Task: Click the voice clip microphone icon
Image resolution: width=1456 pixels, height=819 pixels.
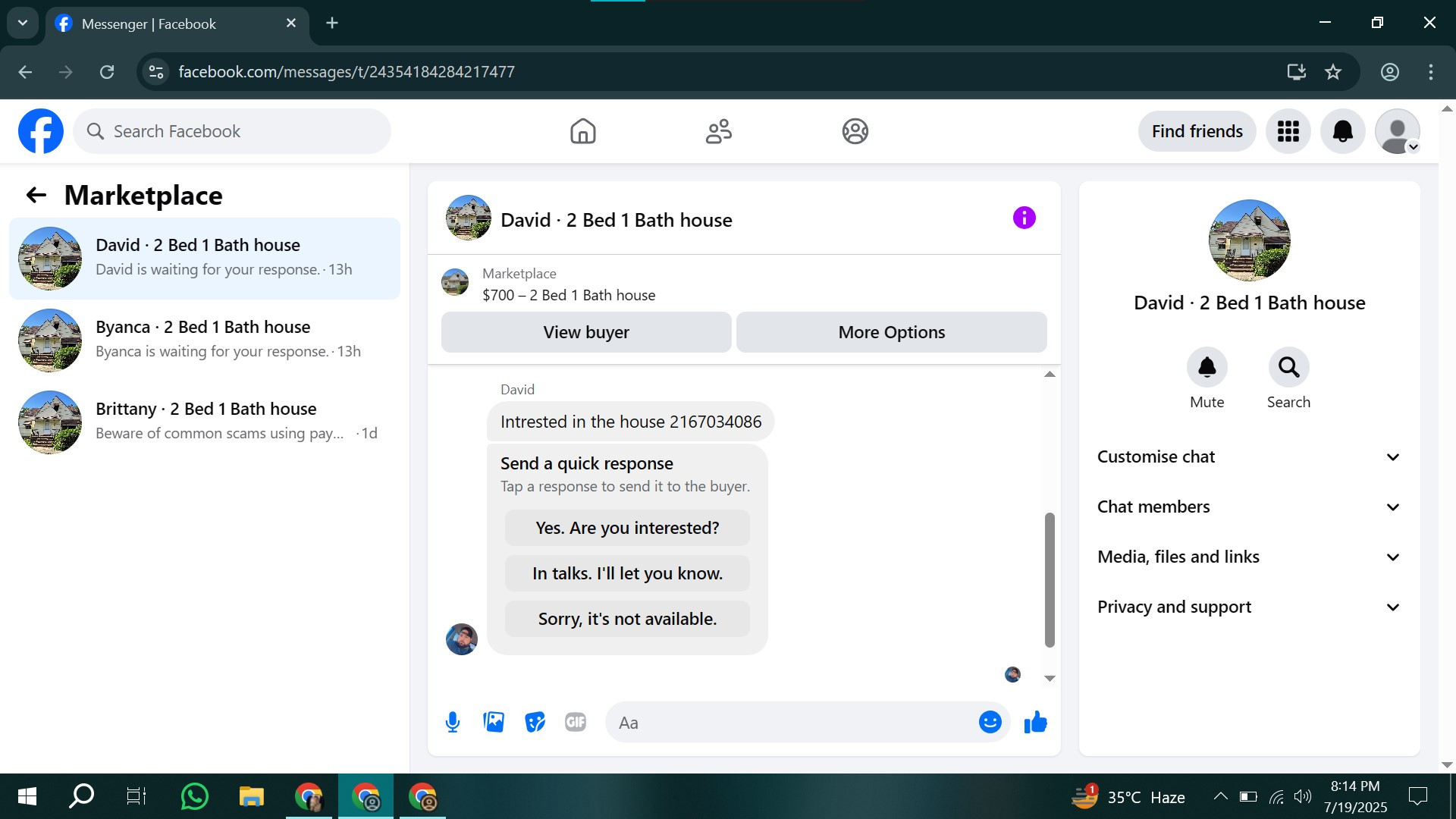Action: pyautogui.click(x=453, y=722)
